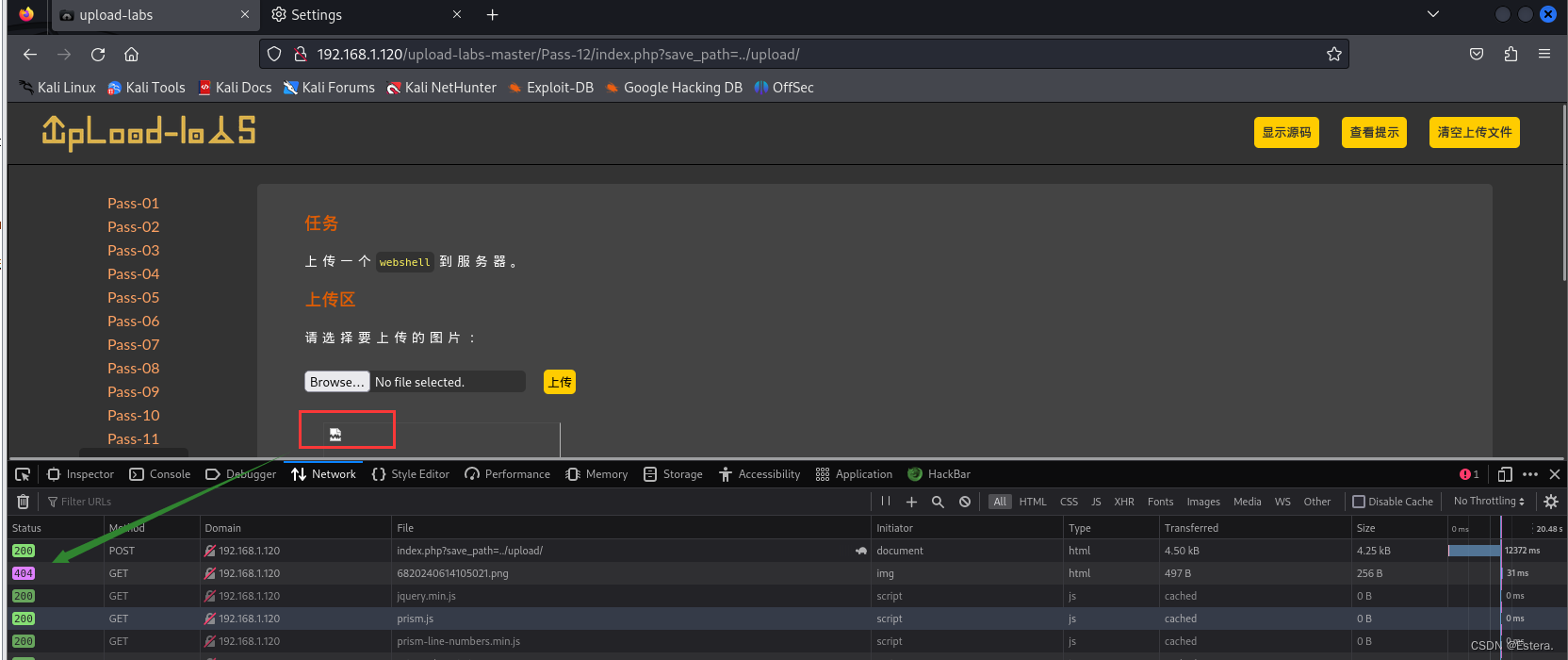Screen dimensions: 1568x660
Task: Bookmark this page with the star icon
Action: (1334, 55)
